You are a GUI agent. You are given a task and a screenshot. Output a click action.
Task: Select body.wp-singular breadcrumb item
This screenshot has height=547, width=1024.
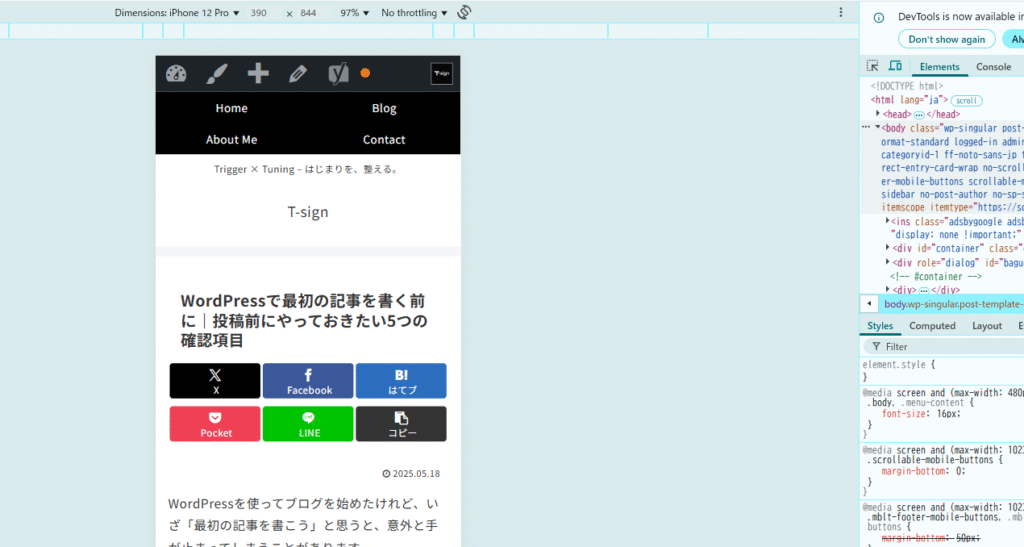click(x=953, y=304)
